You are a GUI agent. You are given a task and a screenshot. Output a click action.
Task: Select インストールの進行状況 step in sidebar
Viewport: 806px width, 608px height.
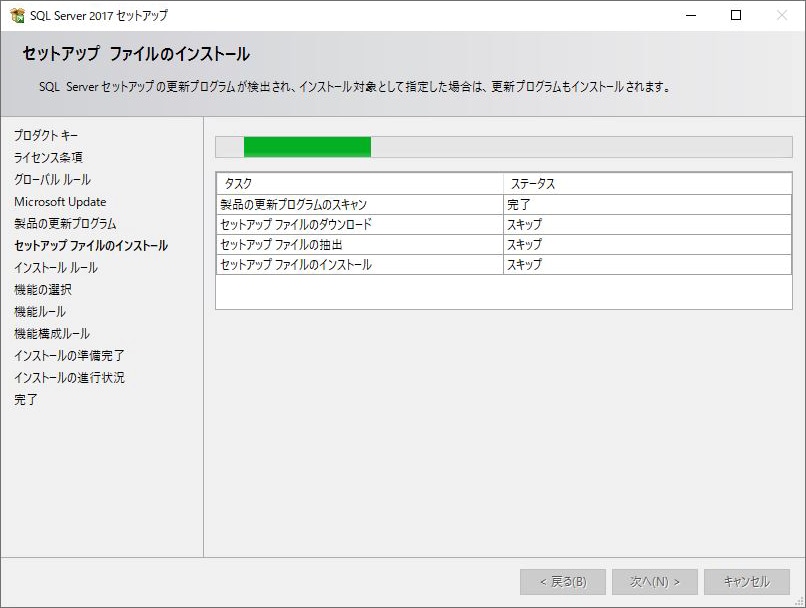point(69,378)
